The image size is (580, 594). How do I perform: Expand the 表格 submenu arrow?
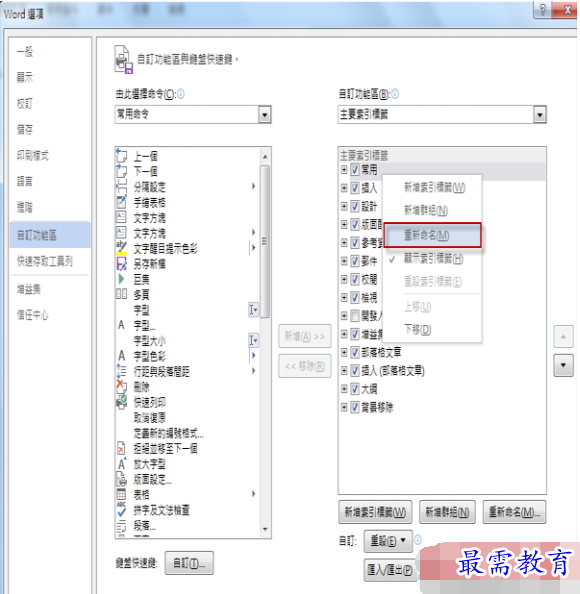tap(253, 494)
